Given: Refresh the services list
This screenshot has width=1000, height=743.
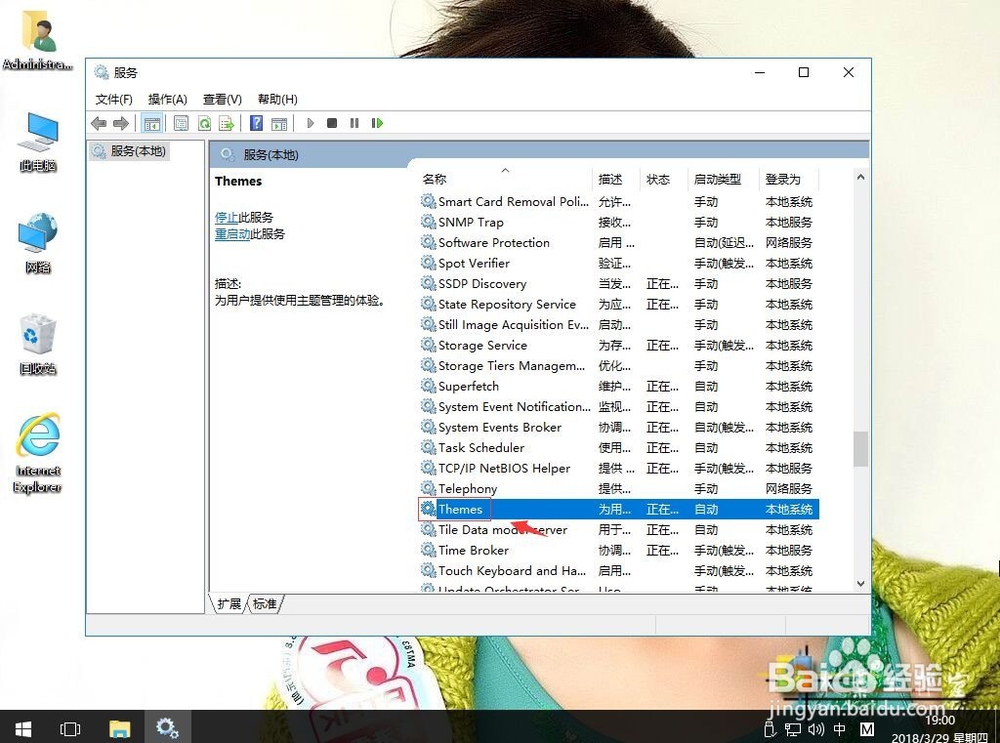Looking at the screenshot, I should tap(204, 123).
